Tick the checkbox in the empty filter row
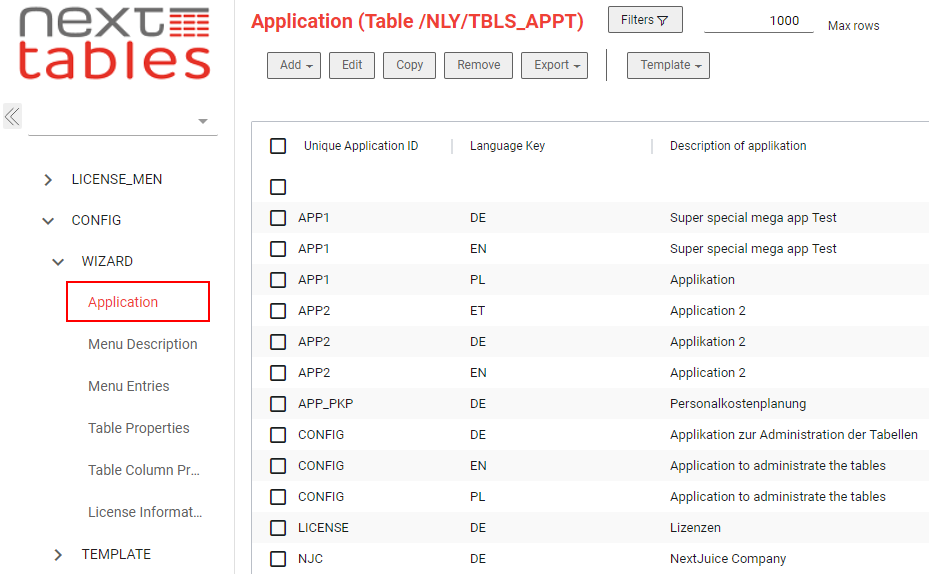Viewport: 929px width, 574px height. coord(278,187)
